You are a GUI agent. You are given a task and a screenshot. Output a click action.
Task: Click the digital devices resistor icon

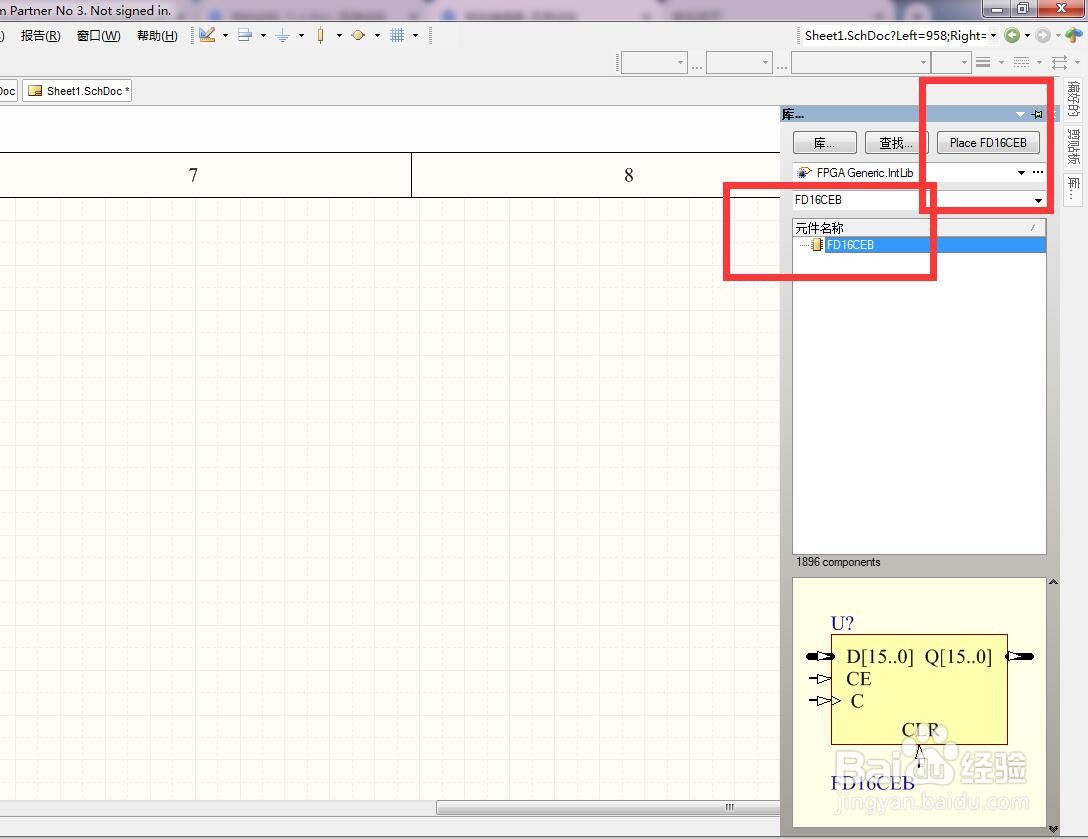(x=320, y=35)
